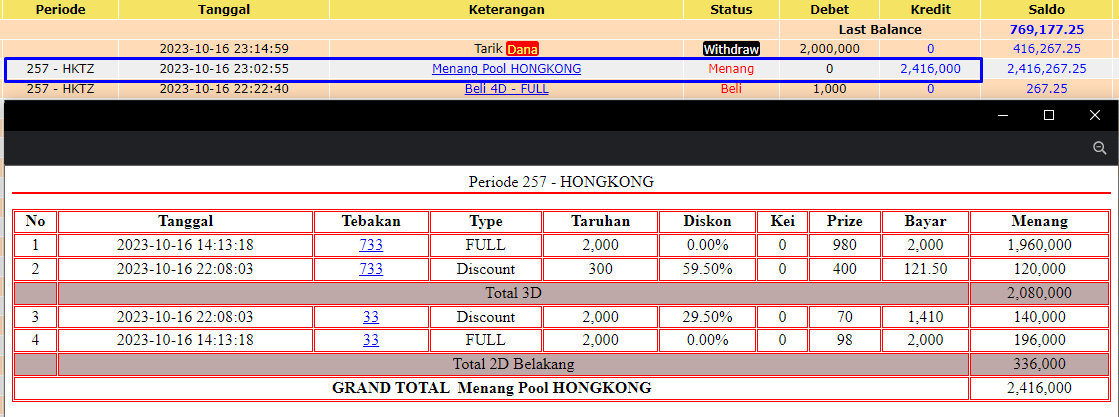Open the 733 tebakan link in row 2

[371, 269]
